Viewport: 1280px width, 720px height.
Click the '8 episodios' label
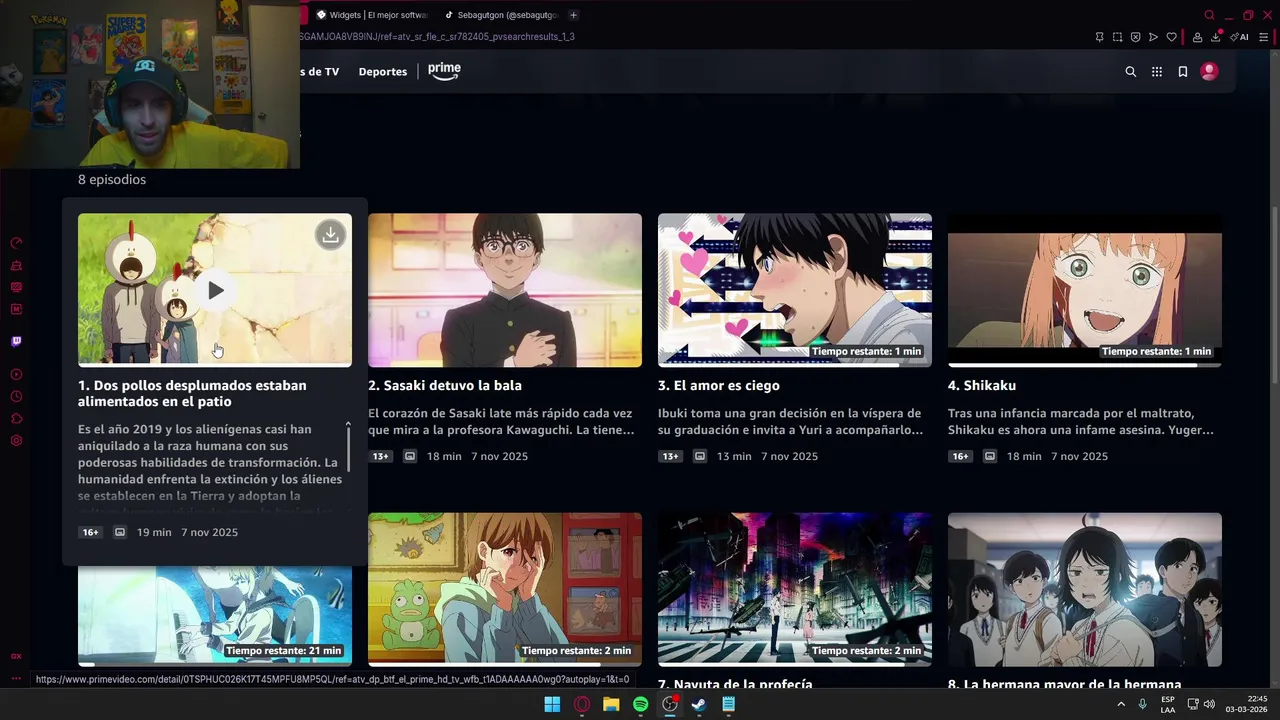click(x=112, y=180)
